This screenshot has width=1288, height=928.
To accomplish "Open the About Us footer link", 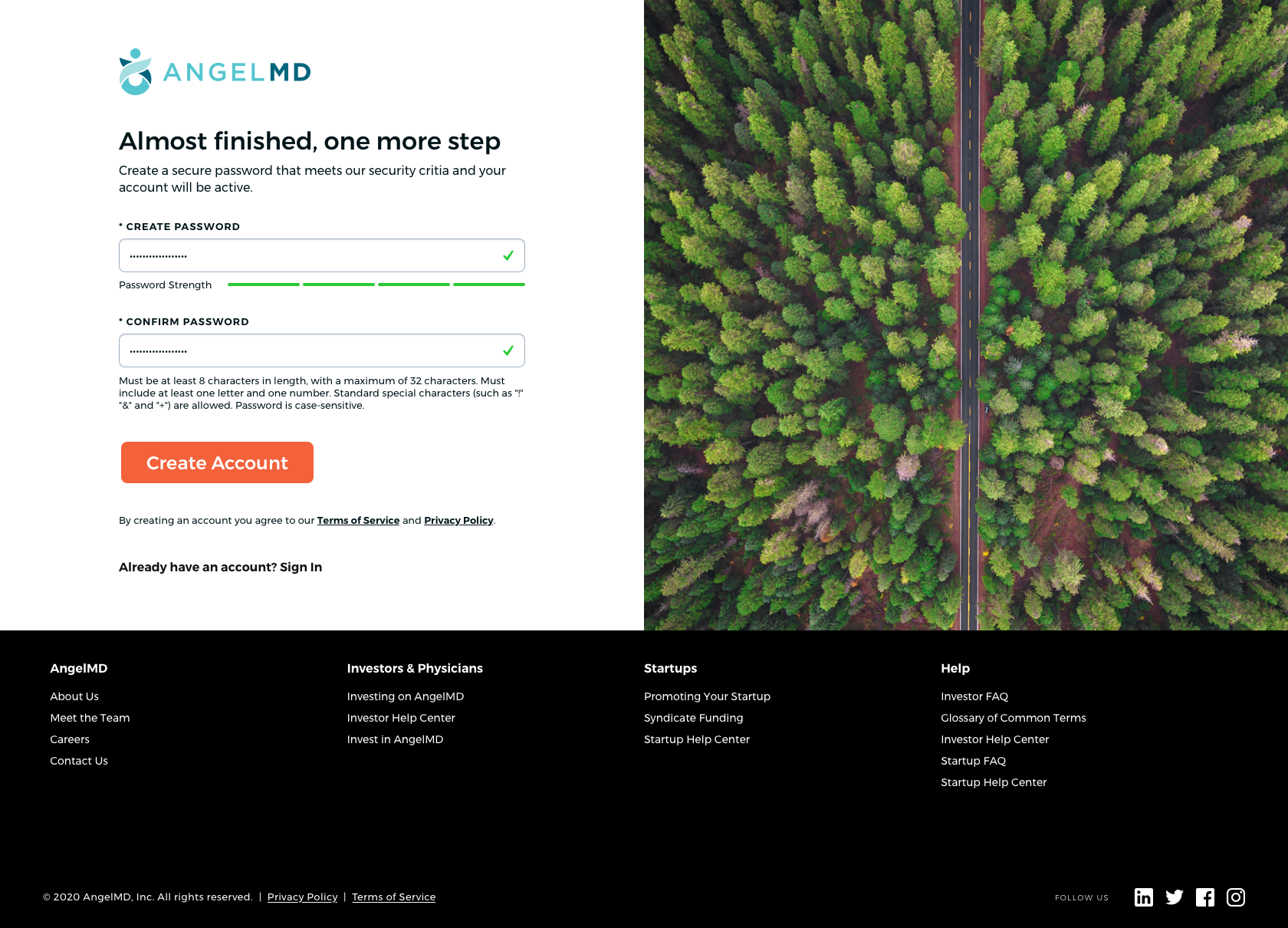I will point(74,696).
